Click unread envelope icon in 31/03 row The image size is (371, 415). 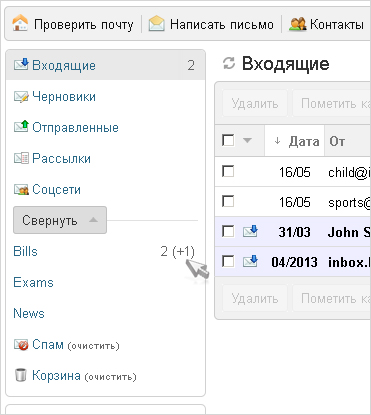click(x=250, y=231)
